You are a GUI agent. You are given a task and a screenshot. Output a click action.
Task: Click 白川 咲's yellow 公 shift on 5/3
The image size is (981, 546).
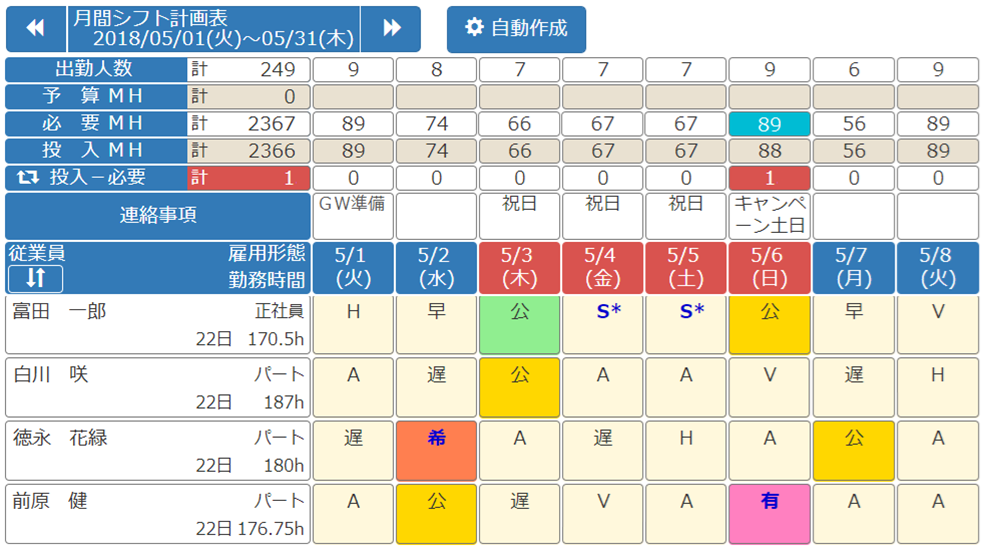click(x=520, y=388)
